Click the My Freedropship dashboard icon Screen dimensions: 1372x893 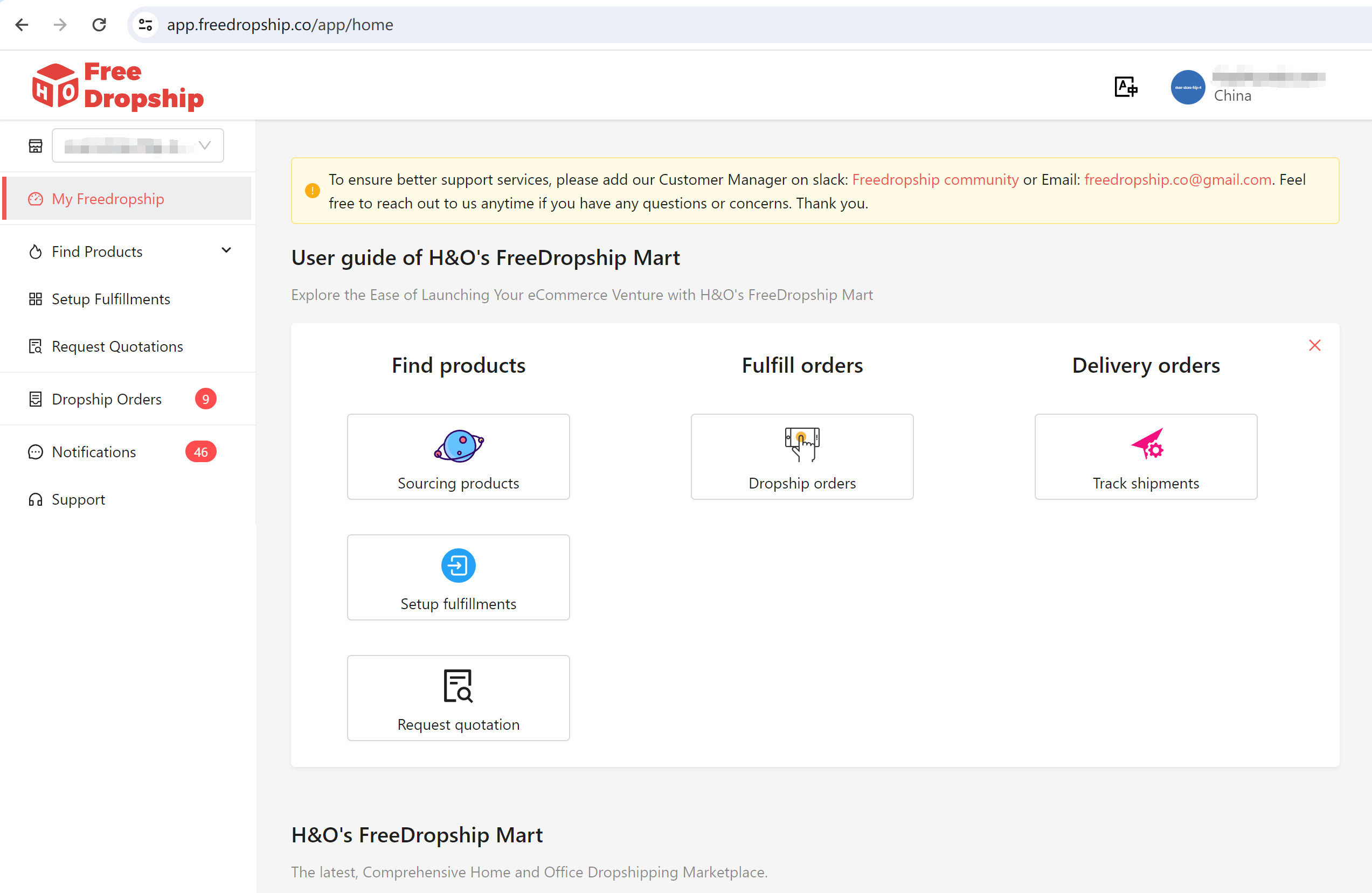pyautogui.click(x=36, y=199)
